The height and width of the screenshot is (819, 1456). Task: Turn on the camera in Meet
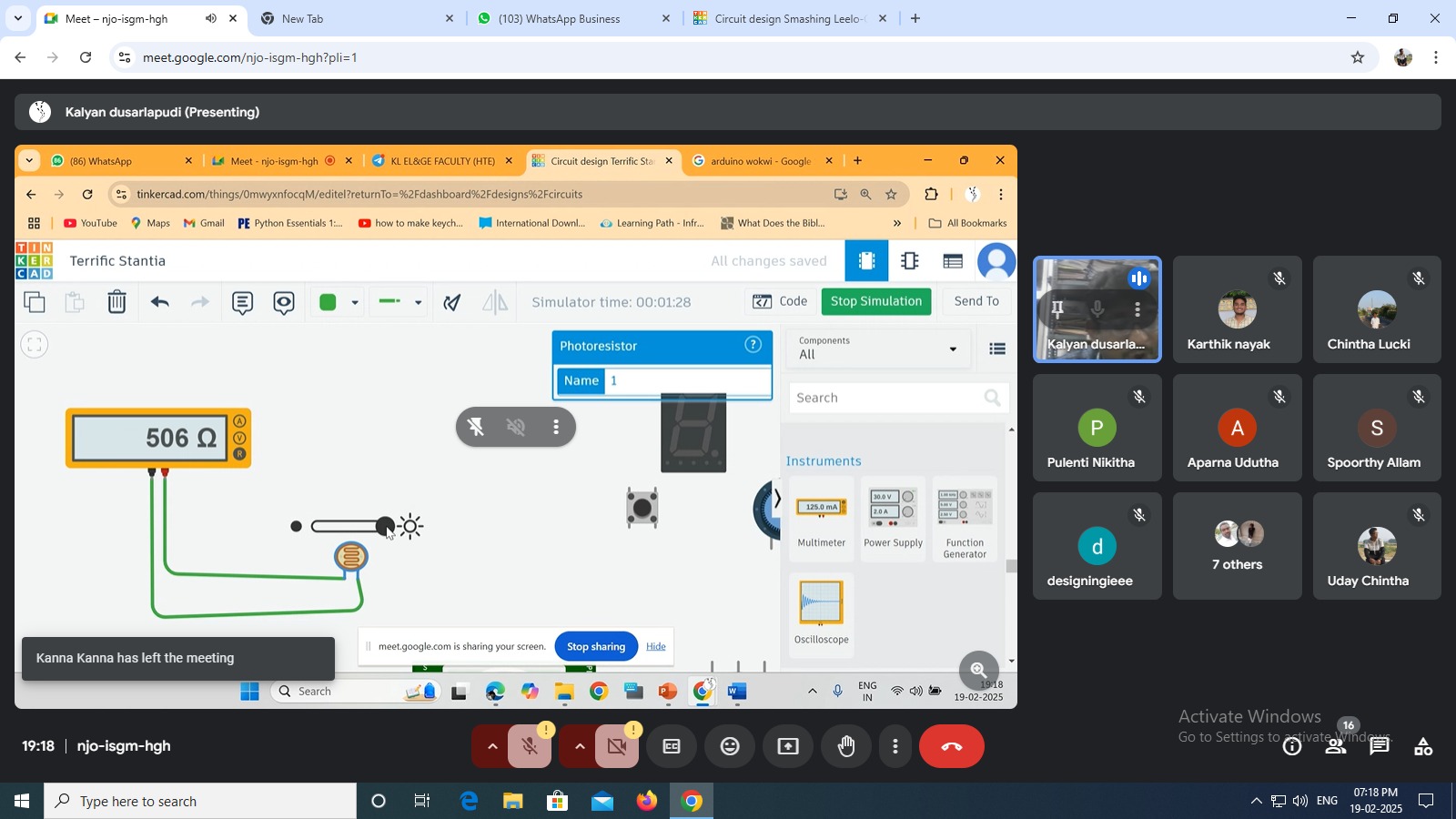[x=617, y=747]
